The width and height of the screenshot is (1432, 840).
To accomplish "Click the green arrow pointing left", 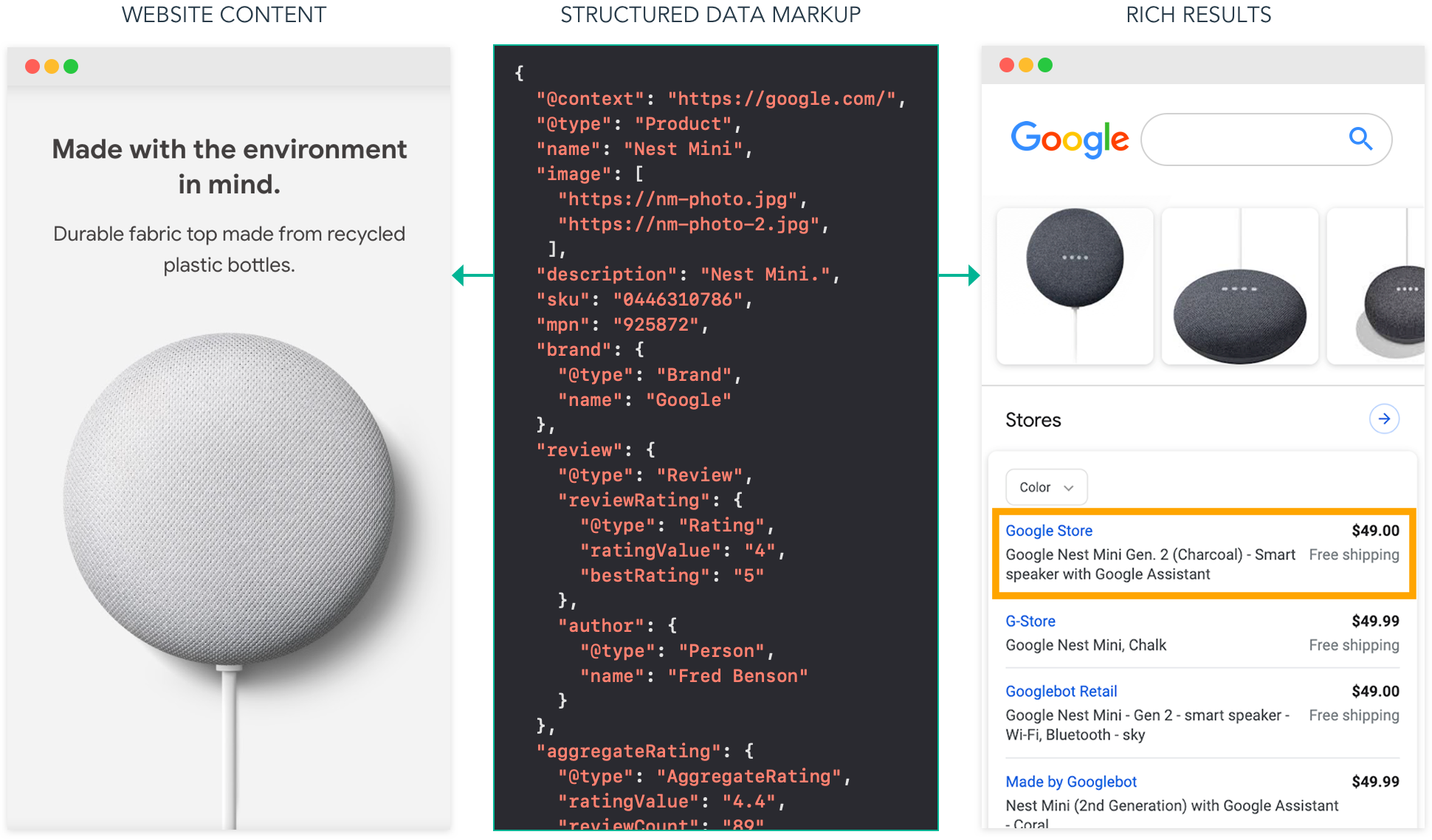I will (x=471, y=276).
